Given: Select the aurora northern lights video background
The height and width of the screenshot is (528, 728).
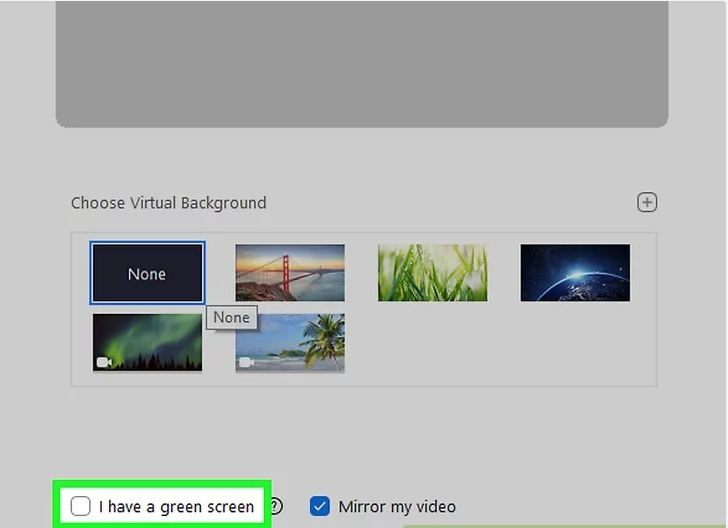Looking at the screenshot, I should click(x=147, y=343).
